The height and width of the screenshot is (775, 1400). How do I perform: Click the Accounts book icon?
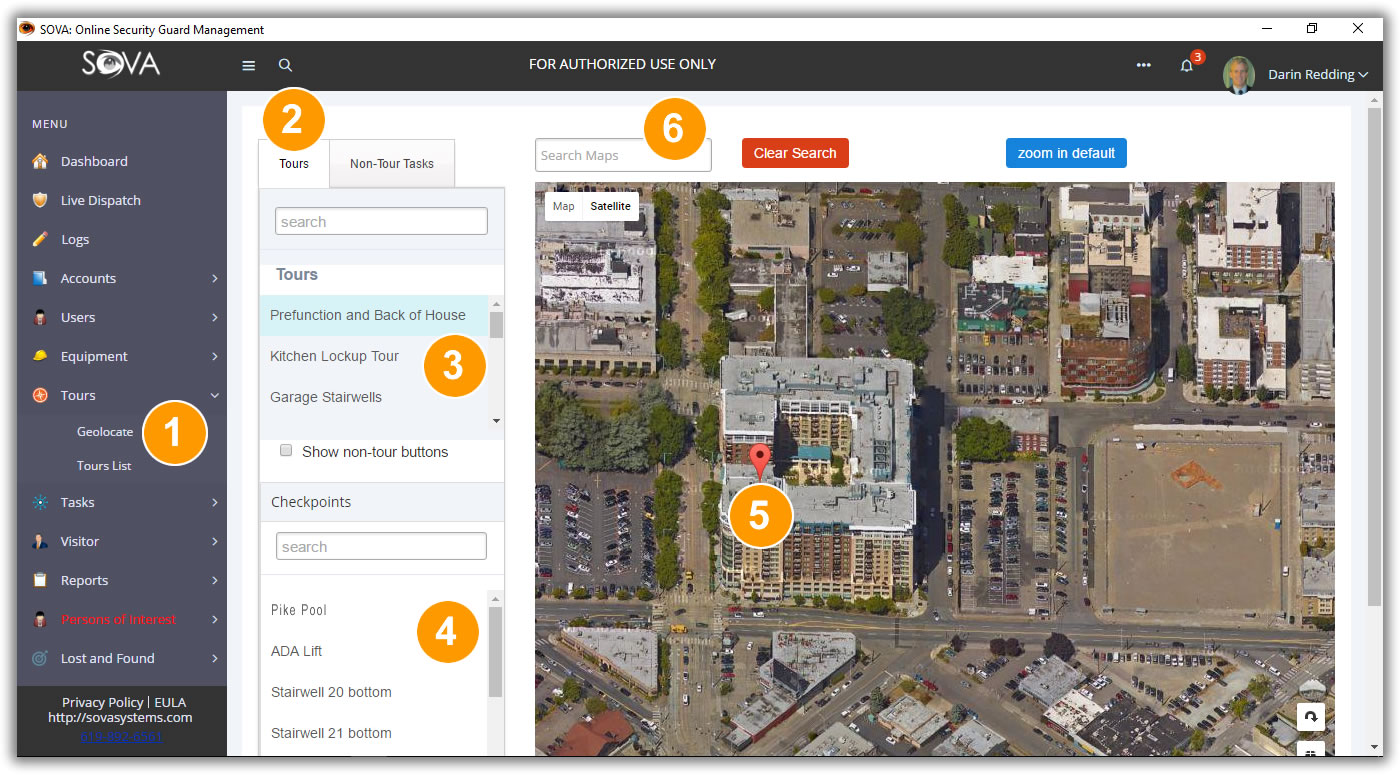tap(40, 278)
